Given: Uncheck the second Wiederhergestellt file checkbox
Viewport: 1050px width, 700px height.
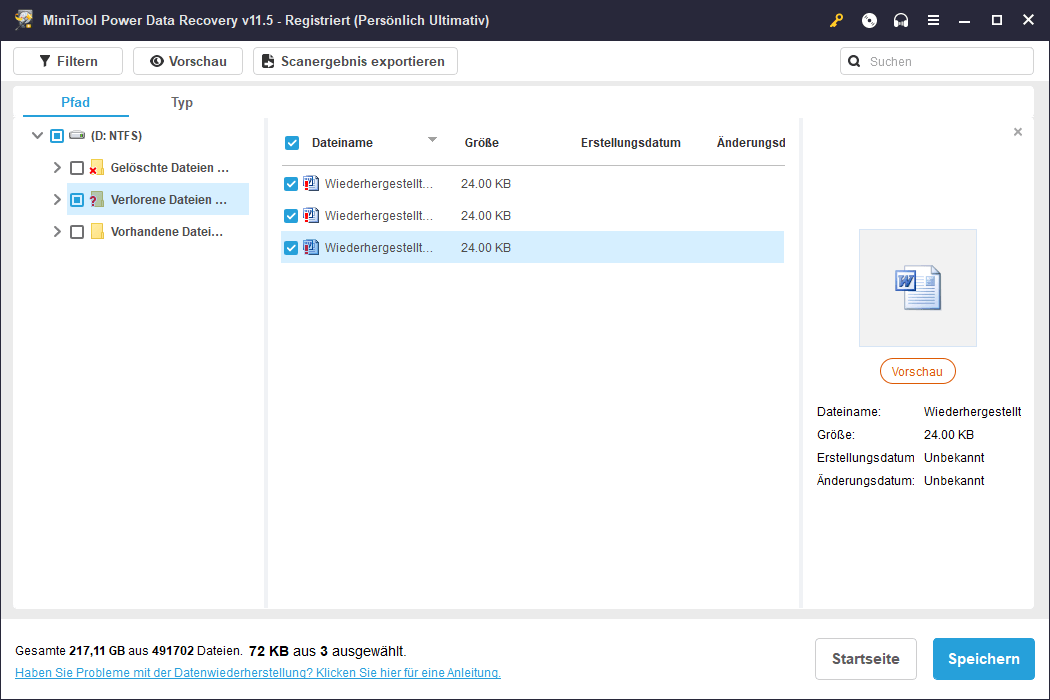Looking at the screenshot, I should (x=291, y=216).
